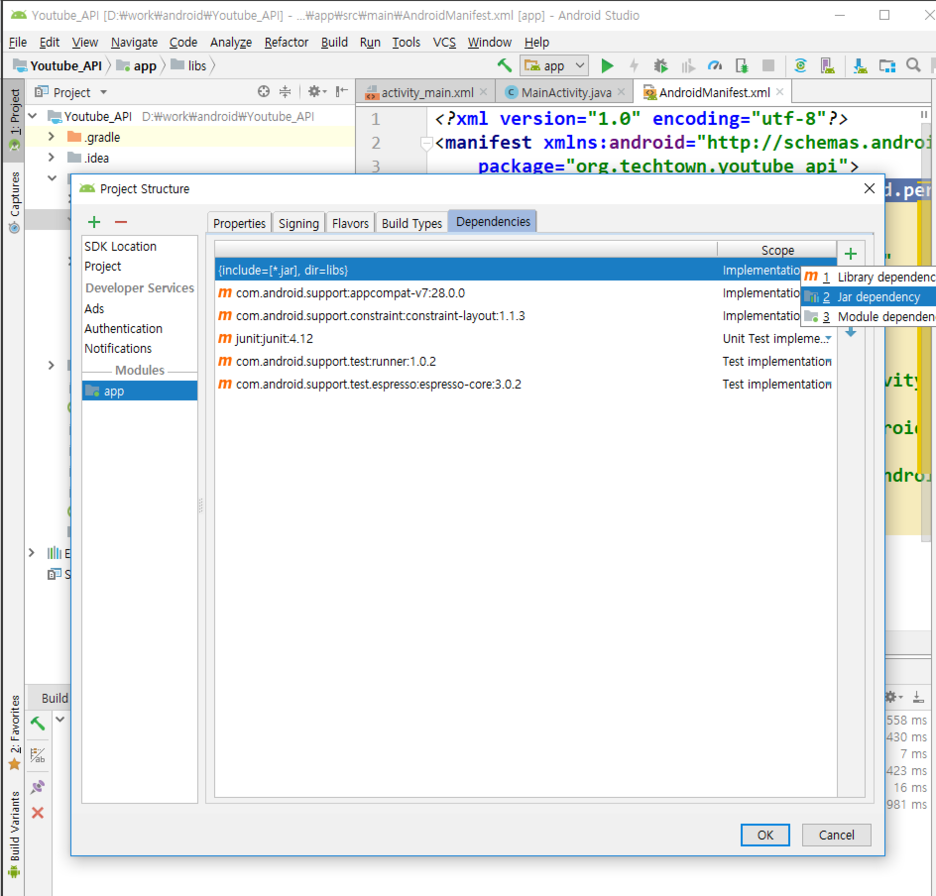Click the Make Project hammer icon
The image size is (936, 896).
[x=504, y=65]
